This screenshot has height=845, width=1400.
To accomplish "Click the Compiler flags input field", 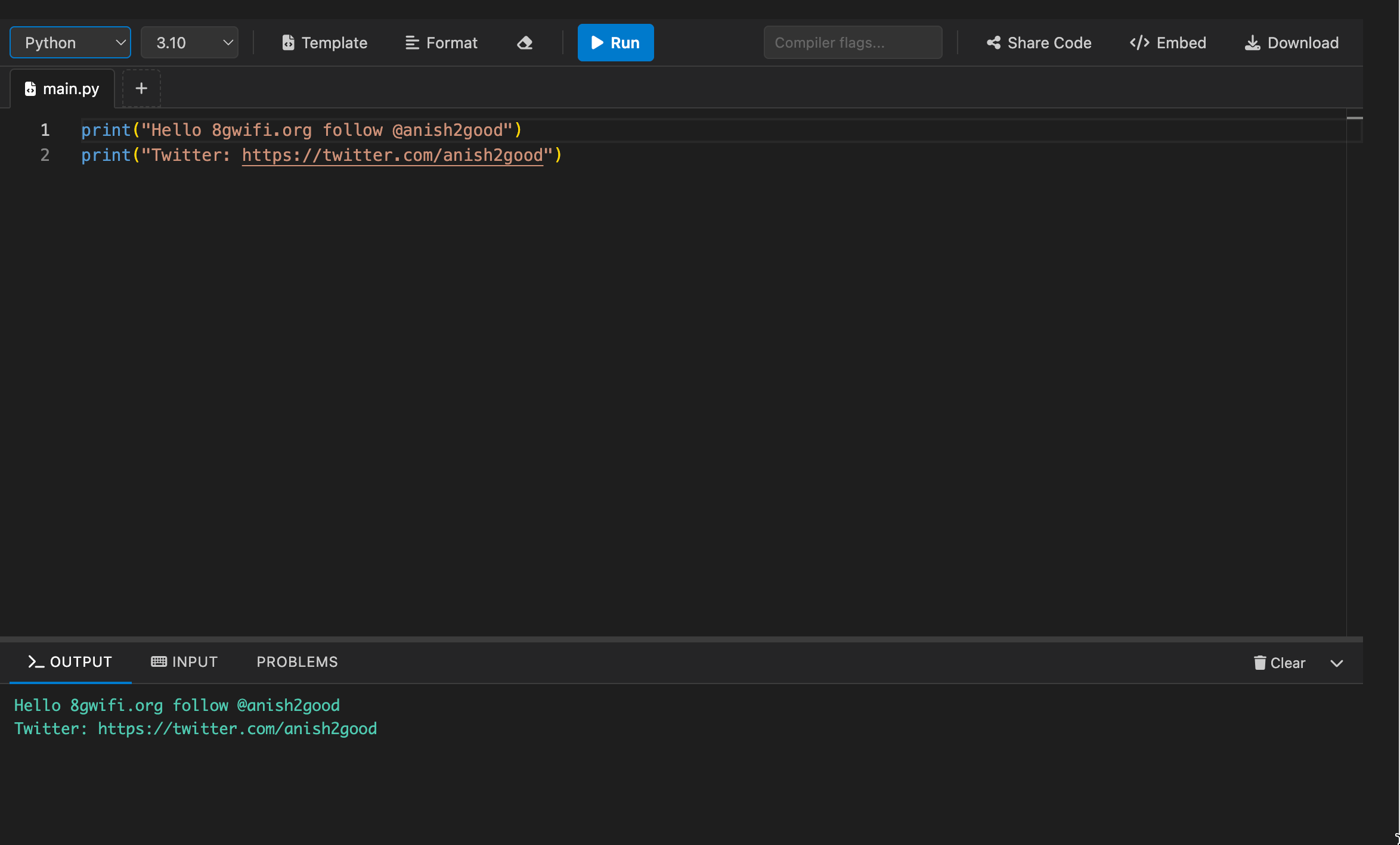I will pyautogui.click(x=853, y=42).
